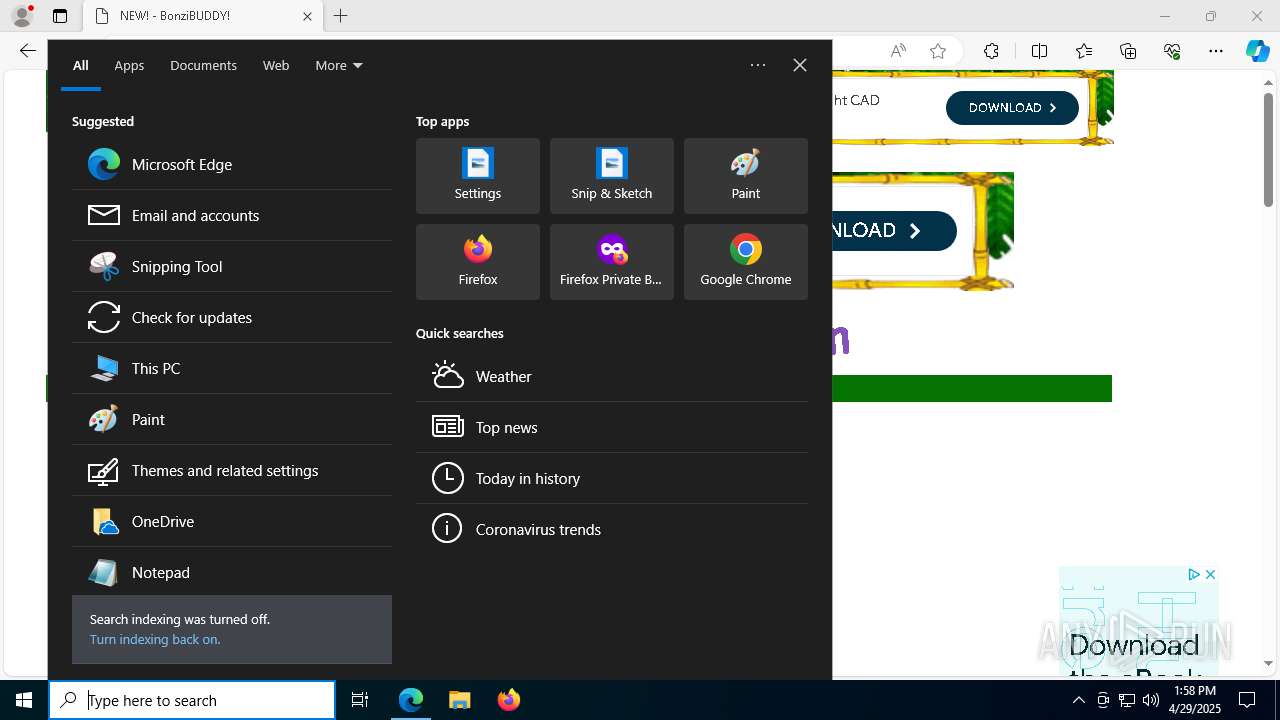Launch Snipping Tool from suggestions
Screen dimensions: 1280x720
(x=232, y=266)
